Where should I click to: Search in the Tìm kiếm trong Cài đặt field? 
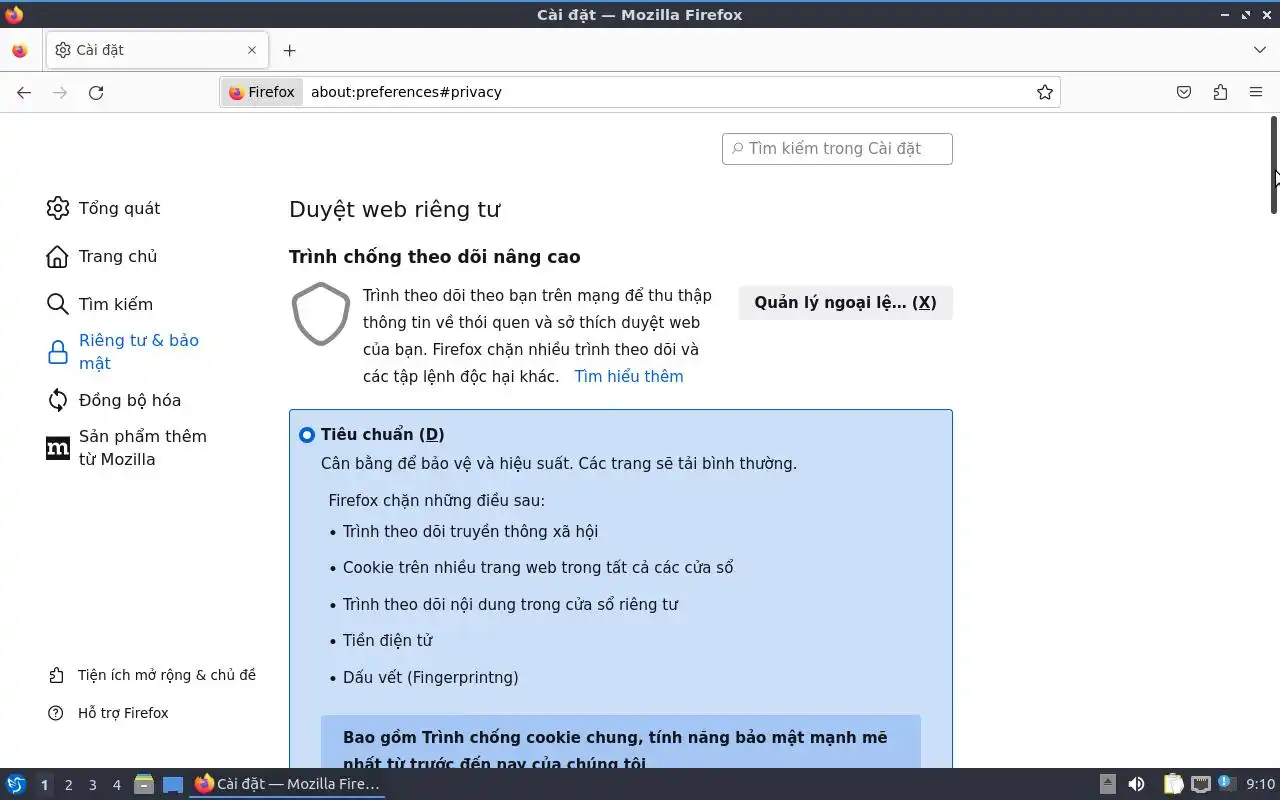click(837, 149)
